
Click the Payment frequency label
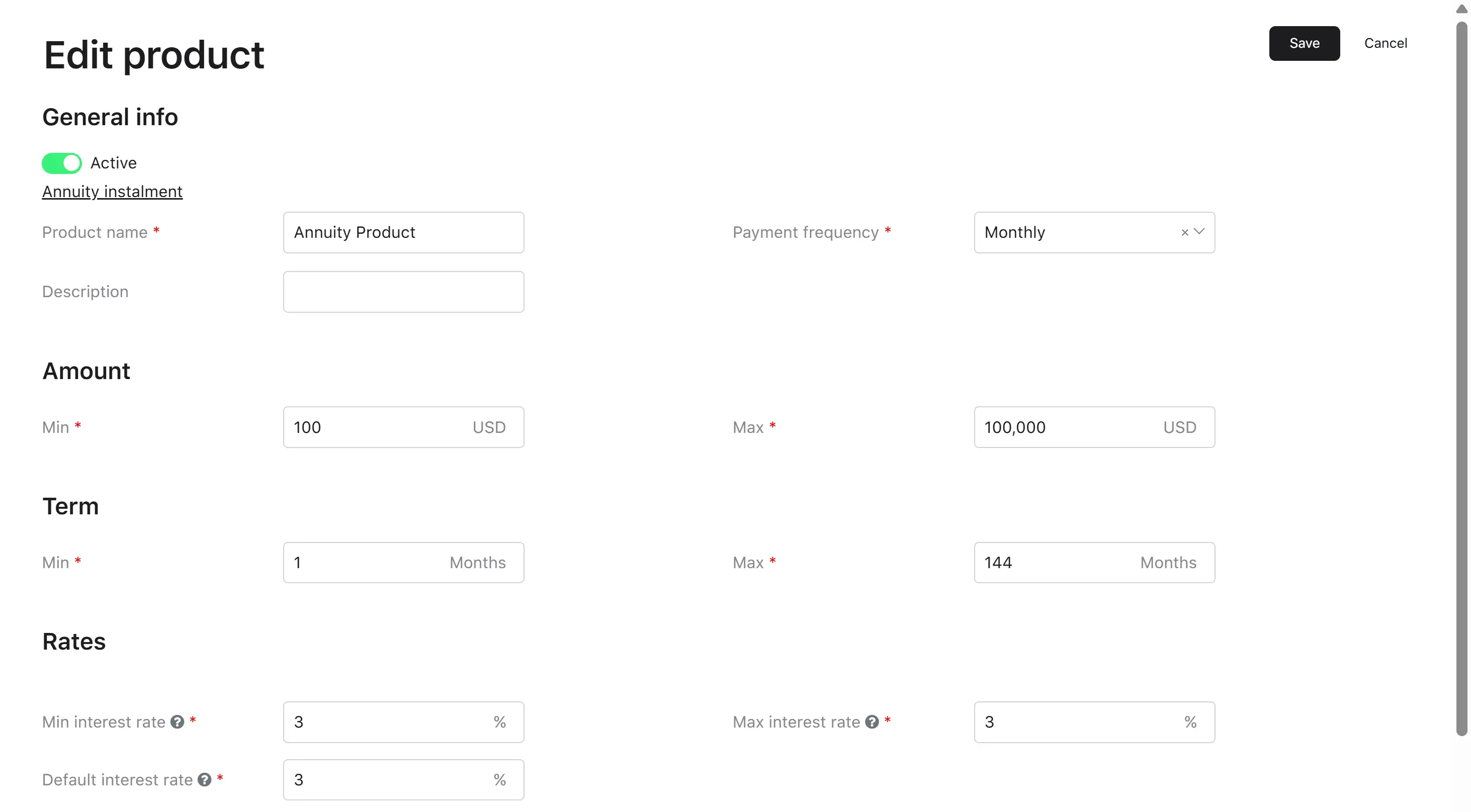coord(805,232)
